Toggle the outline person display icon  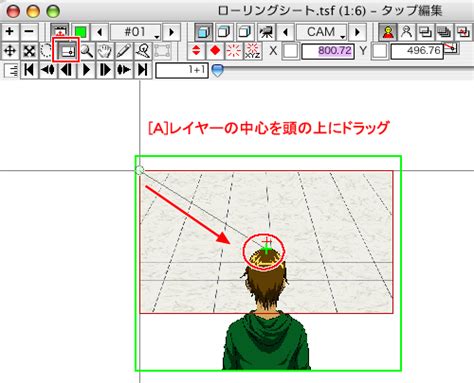[x=407, y=32]
